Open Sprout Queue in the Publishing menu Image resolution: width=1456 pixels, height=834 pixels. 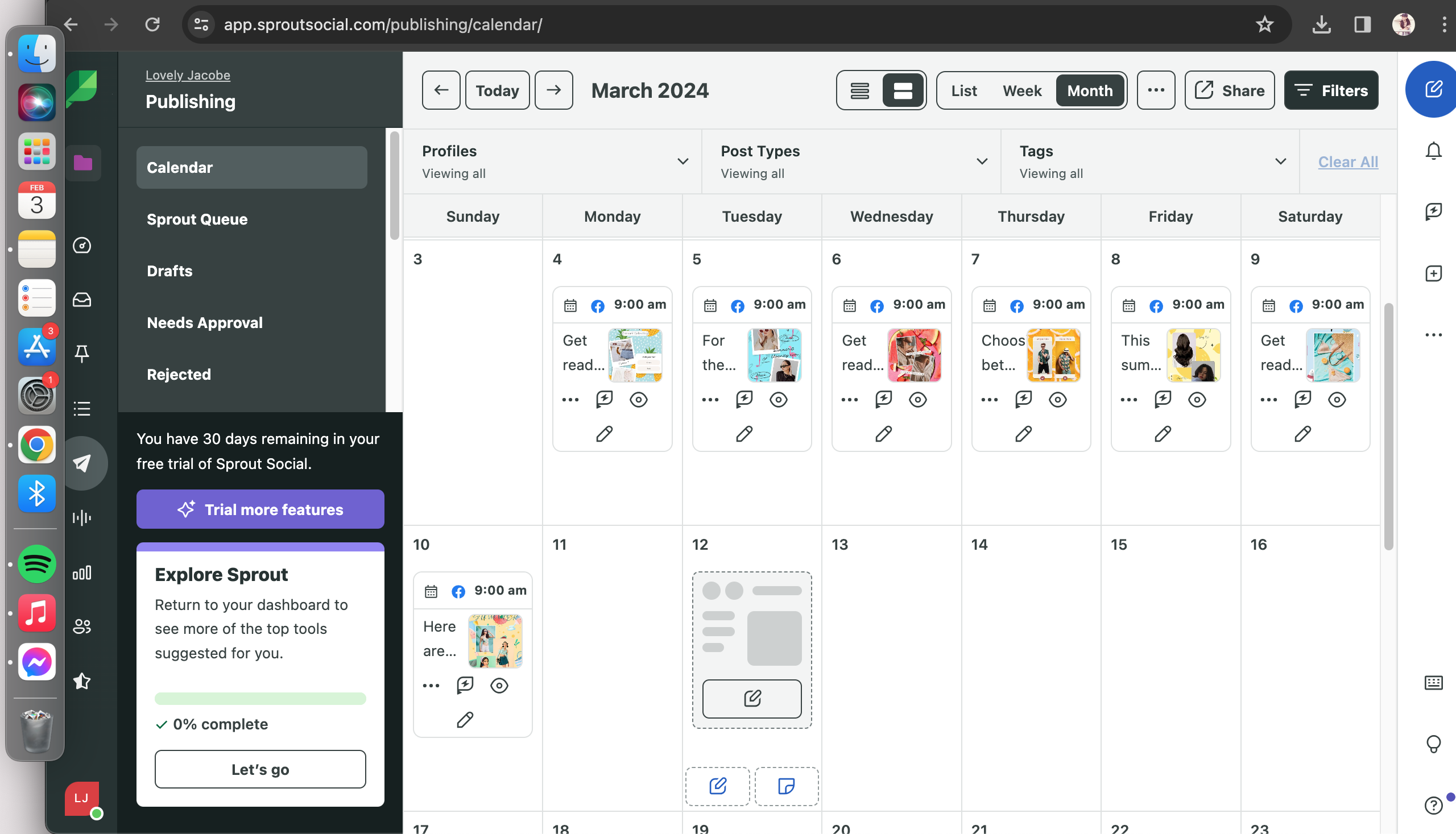coord(197,219)
